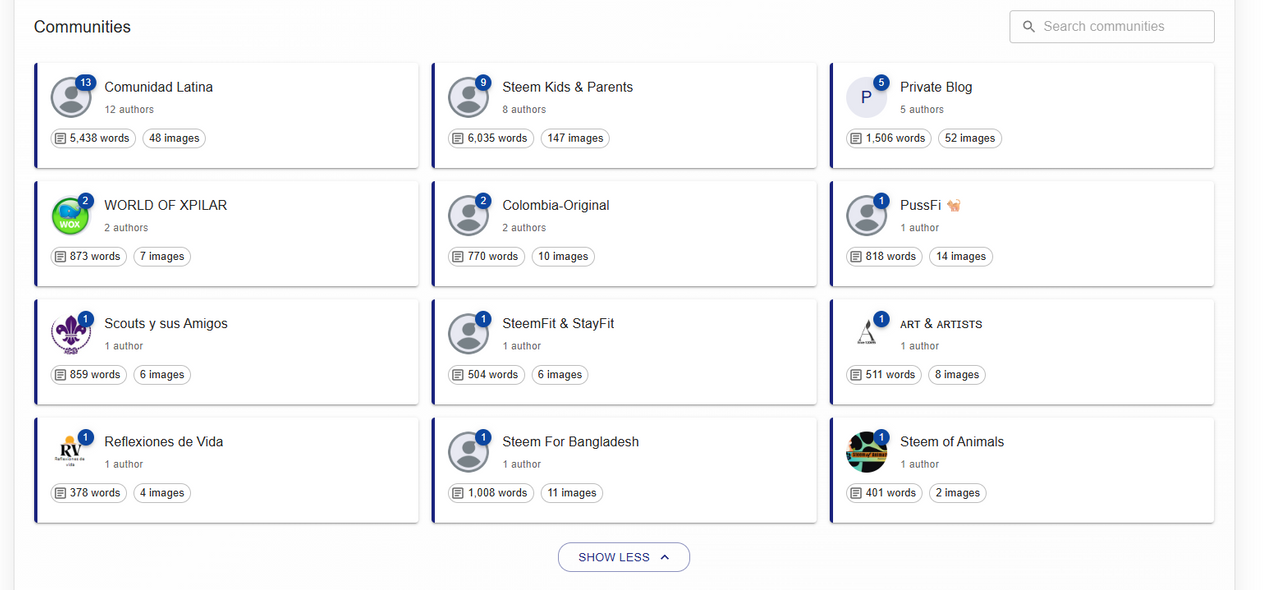Click the Scouts y sus Amigos fleur-de-lis logo
This screenshot has height=590, width=1280.
point(71,333)
